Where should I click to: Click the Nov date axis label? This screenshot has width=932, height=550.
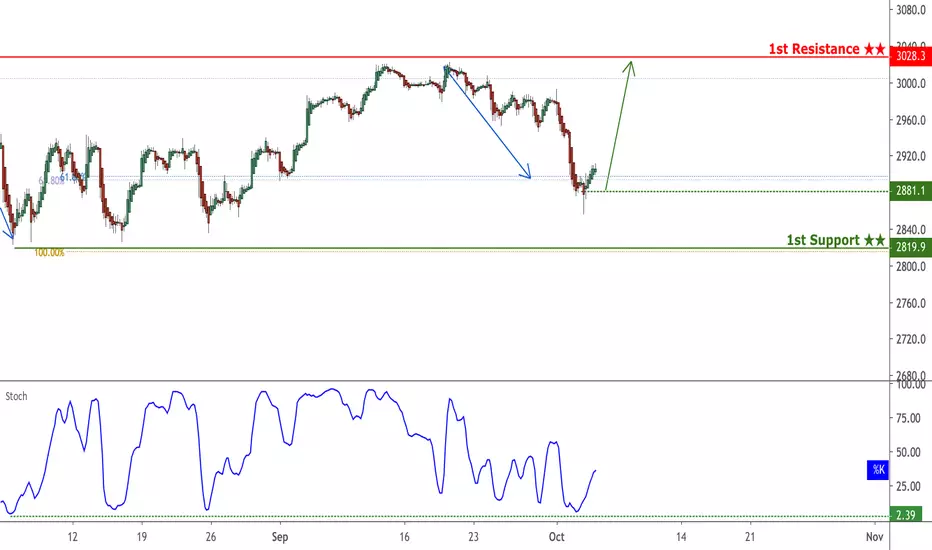click(874, 537)
